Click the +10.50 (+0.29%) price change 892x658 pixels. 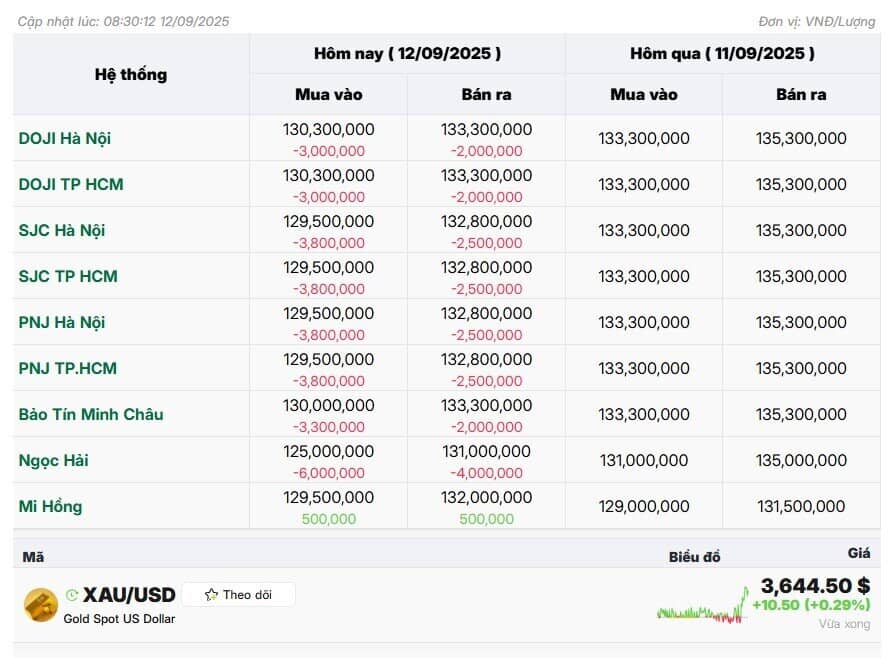click(x=811, y=605)
